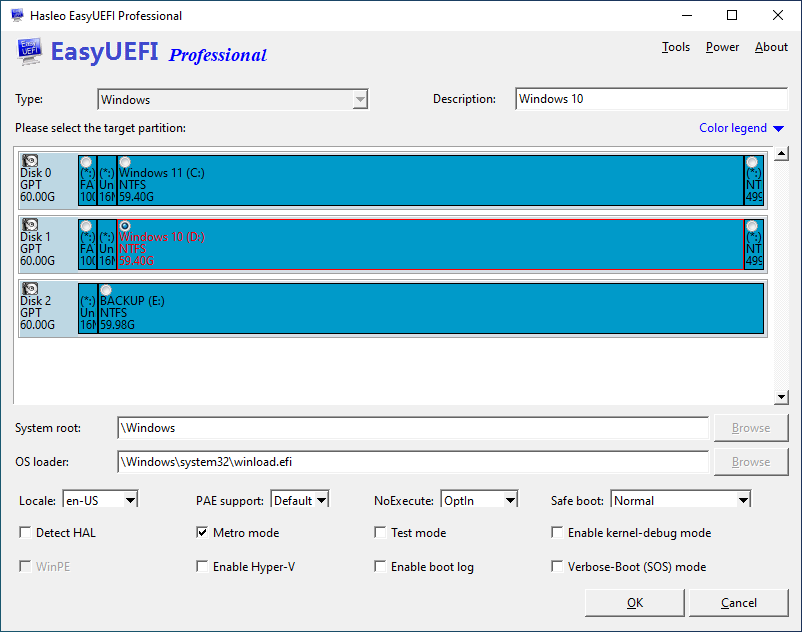Click Browse next to System root
This screenshot has height=632, width=802.
751,428
